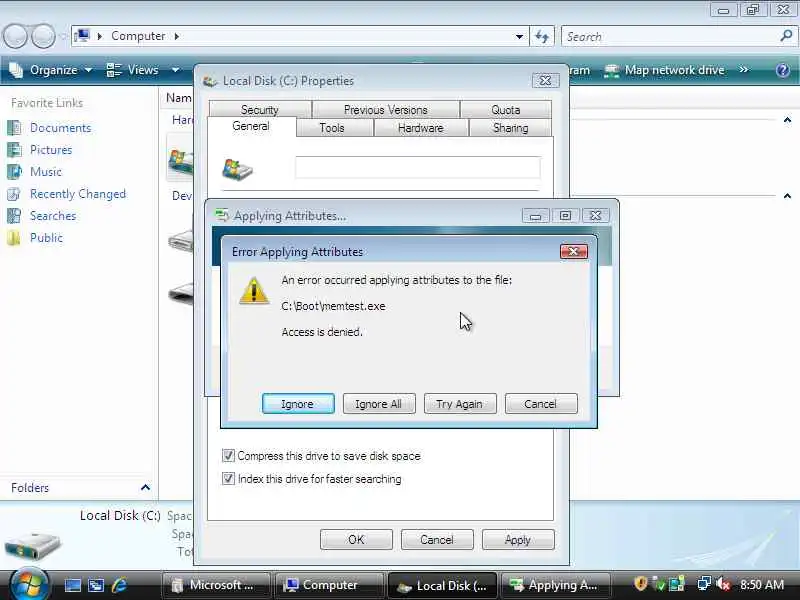Click the security shield tray icon

coord(641,584)
